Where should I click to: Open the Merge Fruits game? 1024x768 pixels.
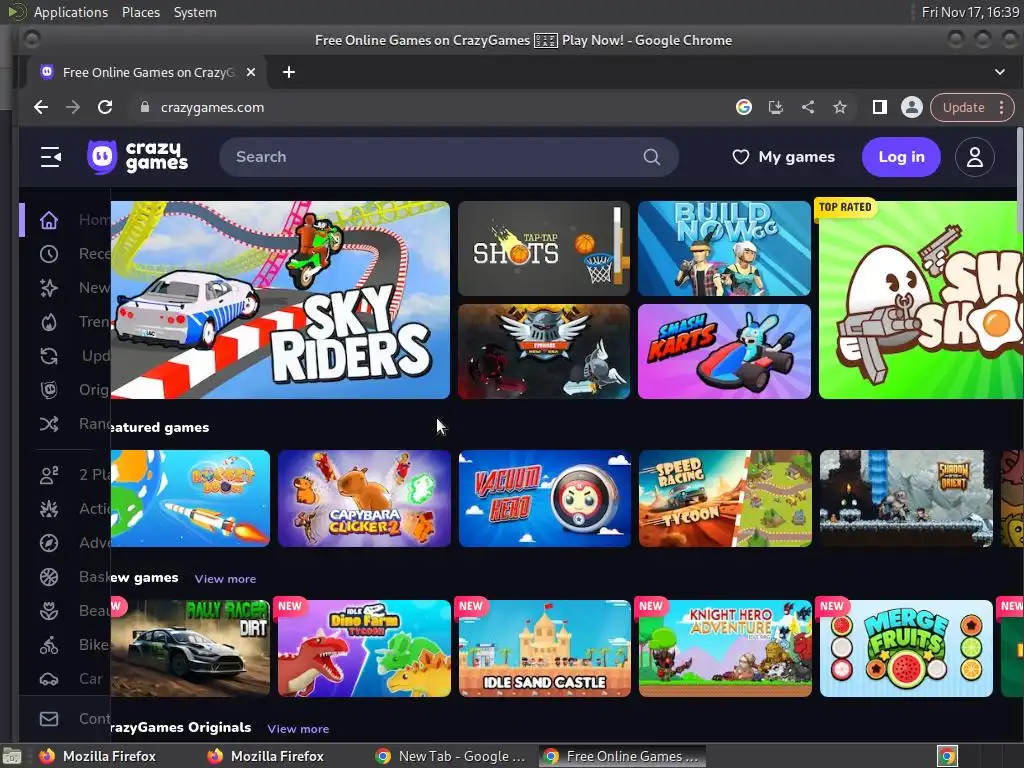pyautogui.click(x=906, y=648)
